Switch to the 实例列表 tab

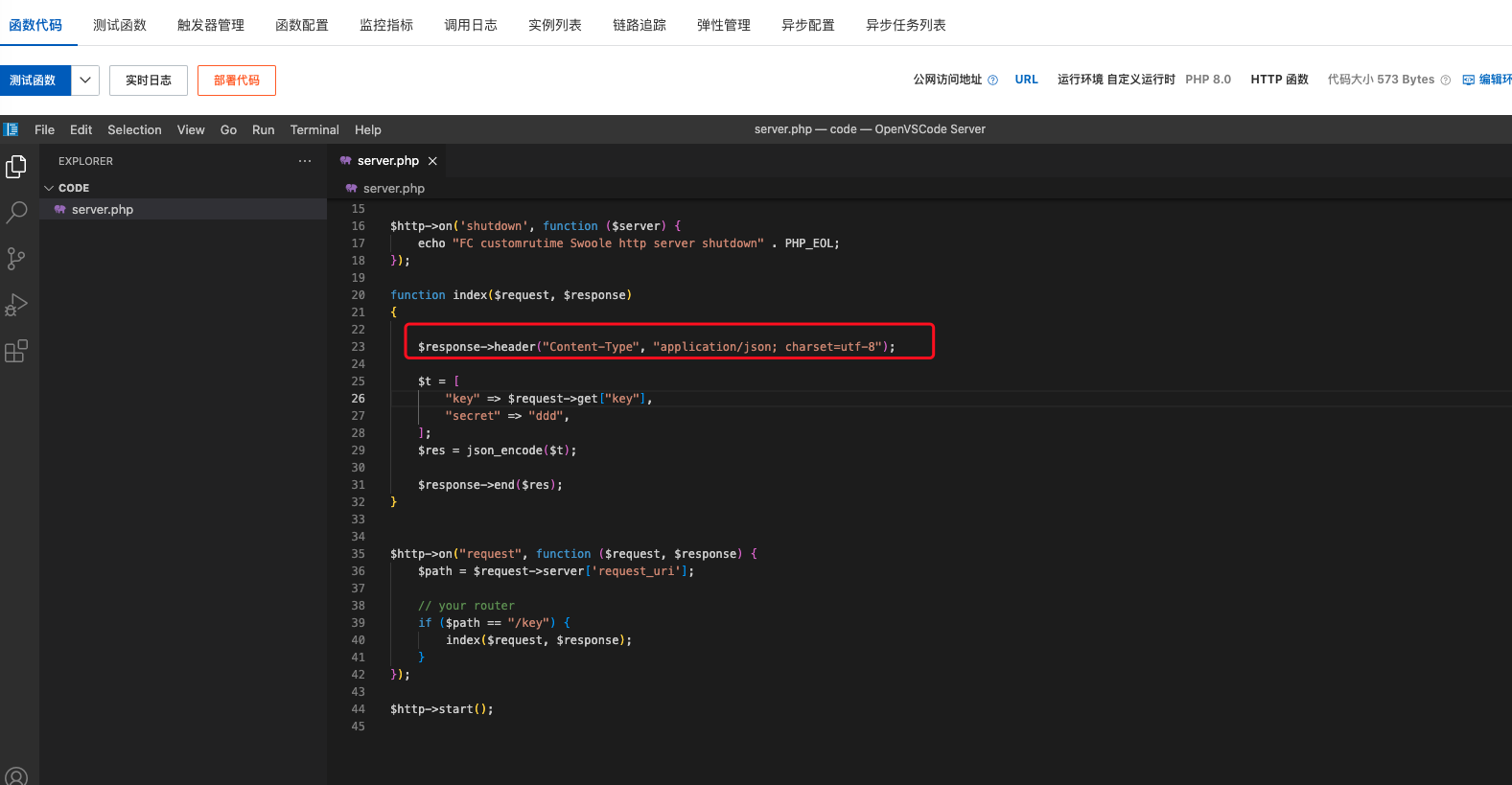[555, 25]
